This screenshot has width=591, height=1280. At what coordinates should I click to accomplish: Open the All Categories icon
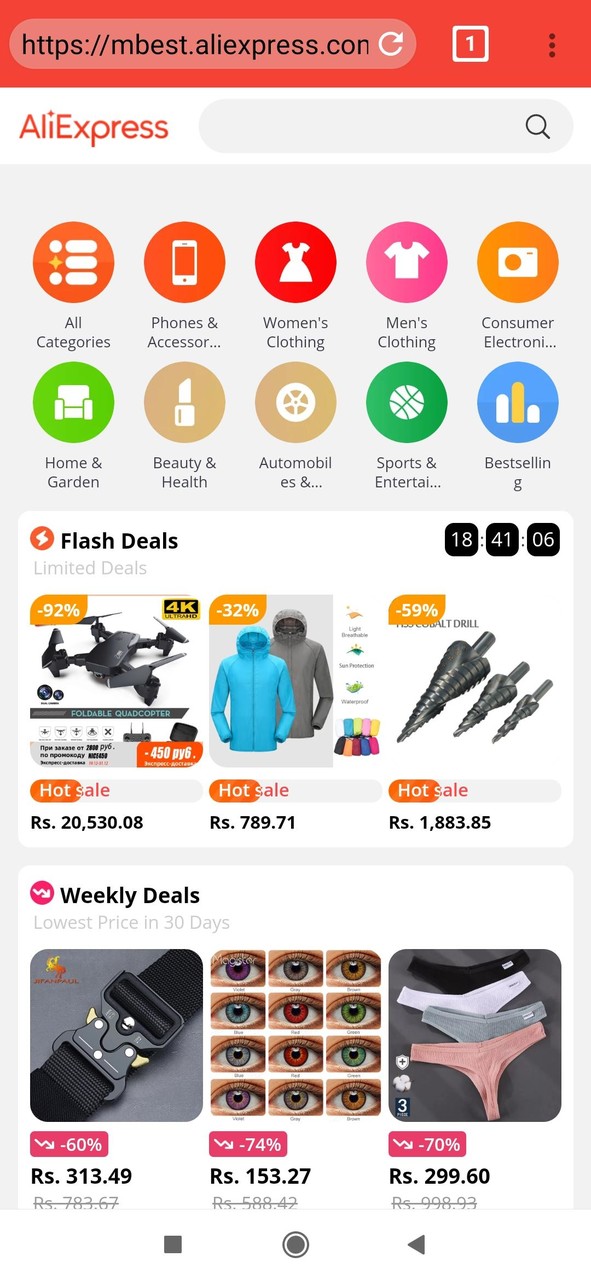pyautogui.click(x=73, y=262)
